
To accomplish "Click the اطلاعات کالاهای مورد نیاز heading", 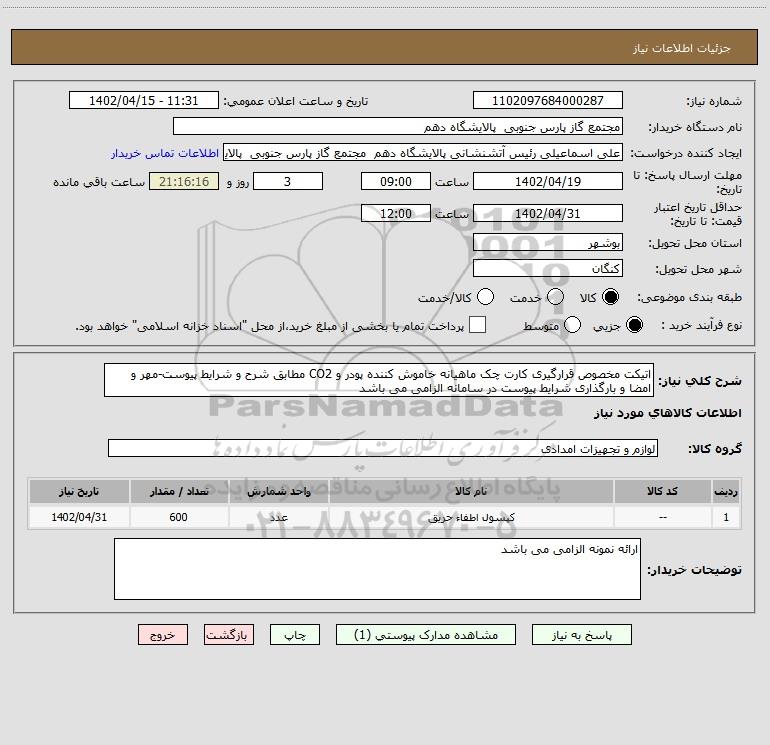I will click(668, 413).
